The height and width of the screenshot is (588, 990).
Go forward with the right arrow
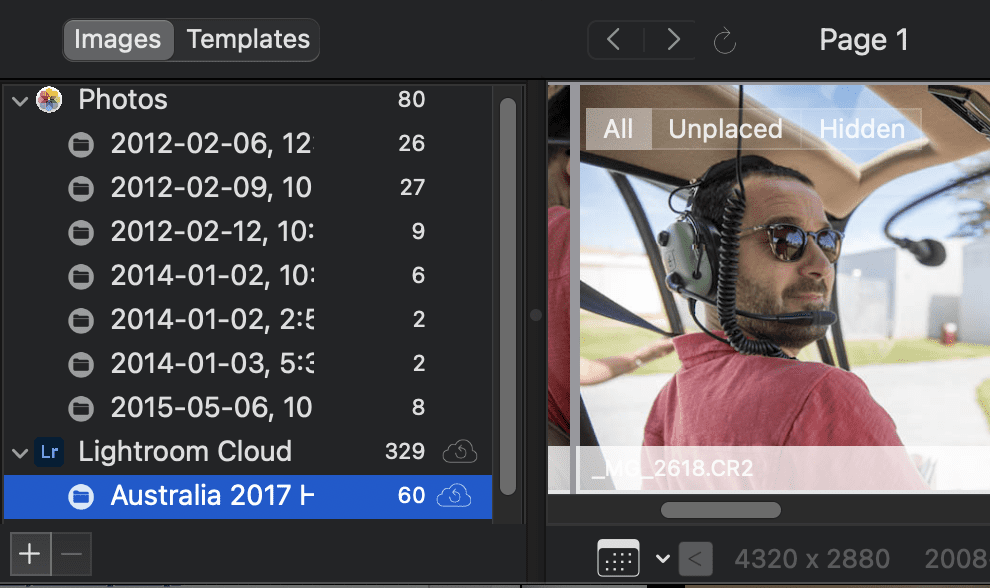[x=672, y=40]
